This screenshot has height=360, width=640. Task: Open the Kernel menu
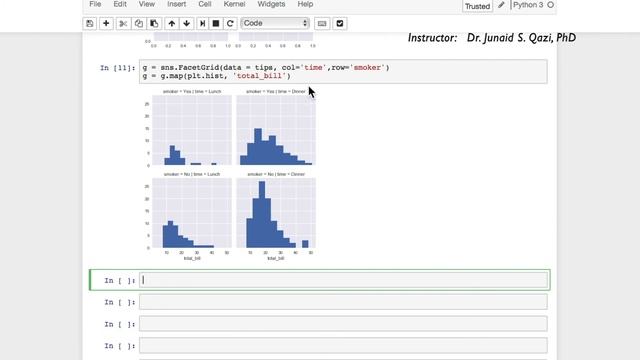234,4
